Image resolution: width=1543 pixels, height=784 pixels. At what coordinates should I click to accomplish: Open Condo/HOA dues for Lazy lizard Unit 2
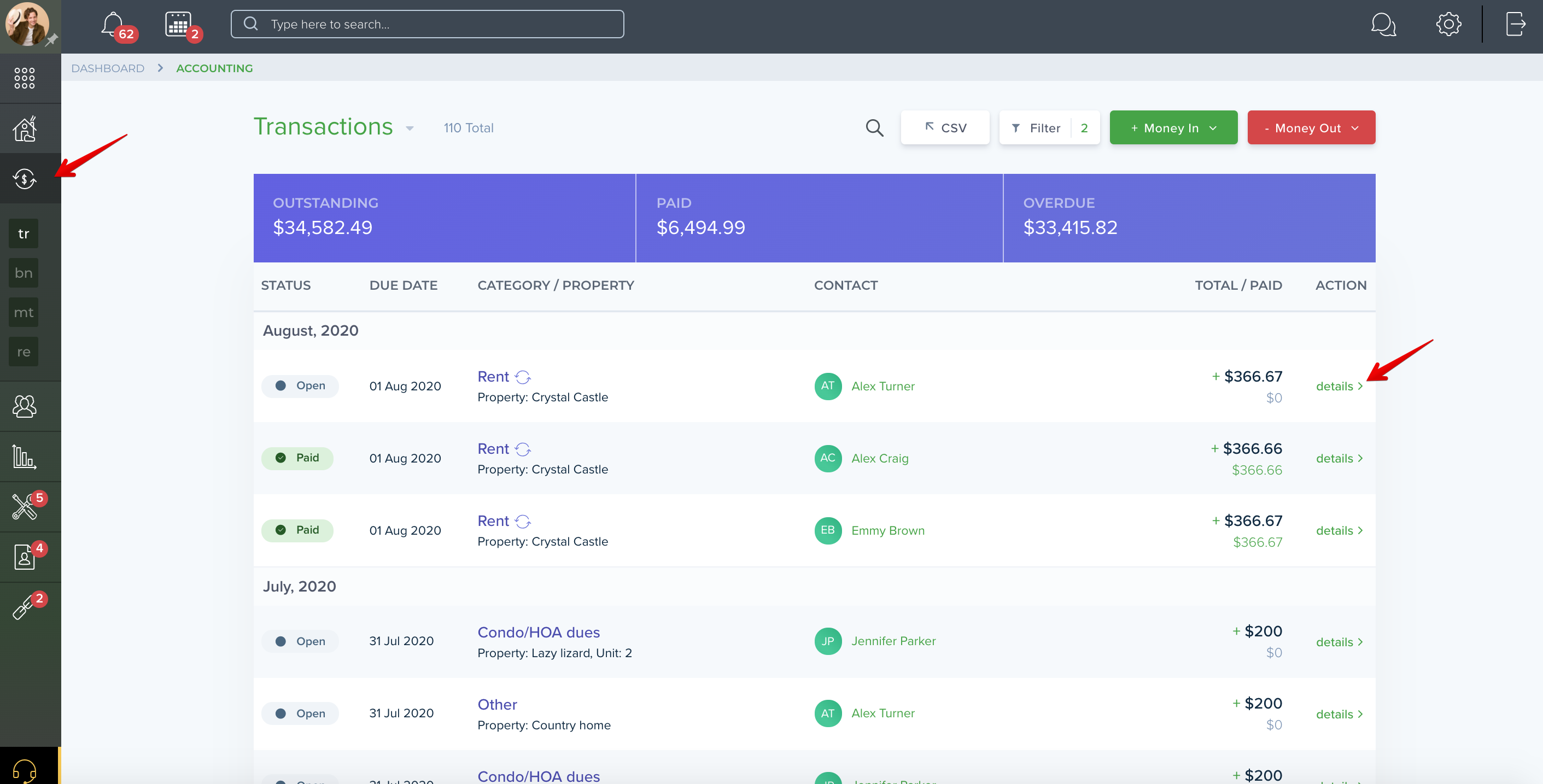pos(539,633)
